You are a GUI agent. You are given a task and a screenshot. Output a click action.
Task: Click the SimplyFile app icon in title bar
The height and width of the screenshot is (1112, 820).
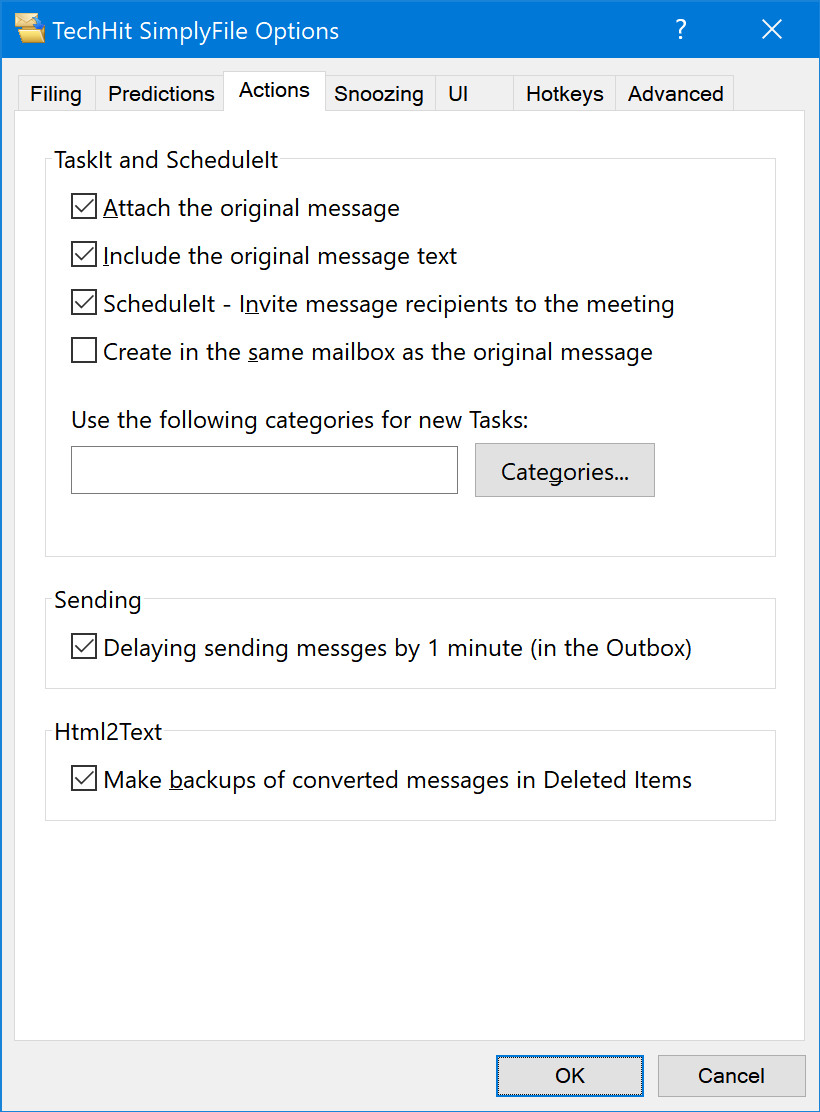point(30,29)
